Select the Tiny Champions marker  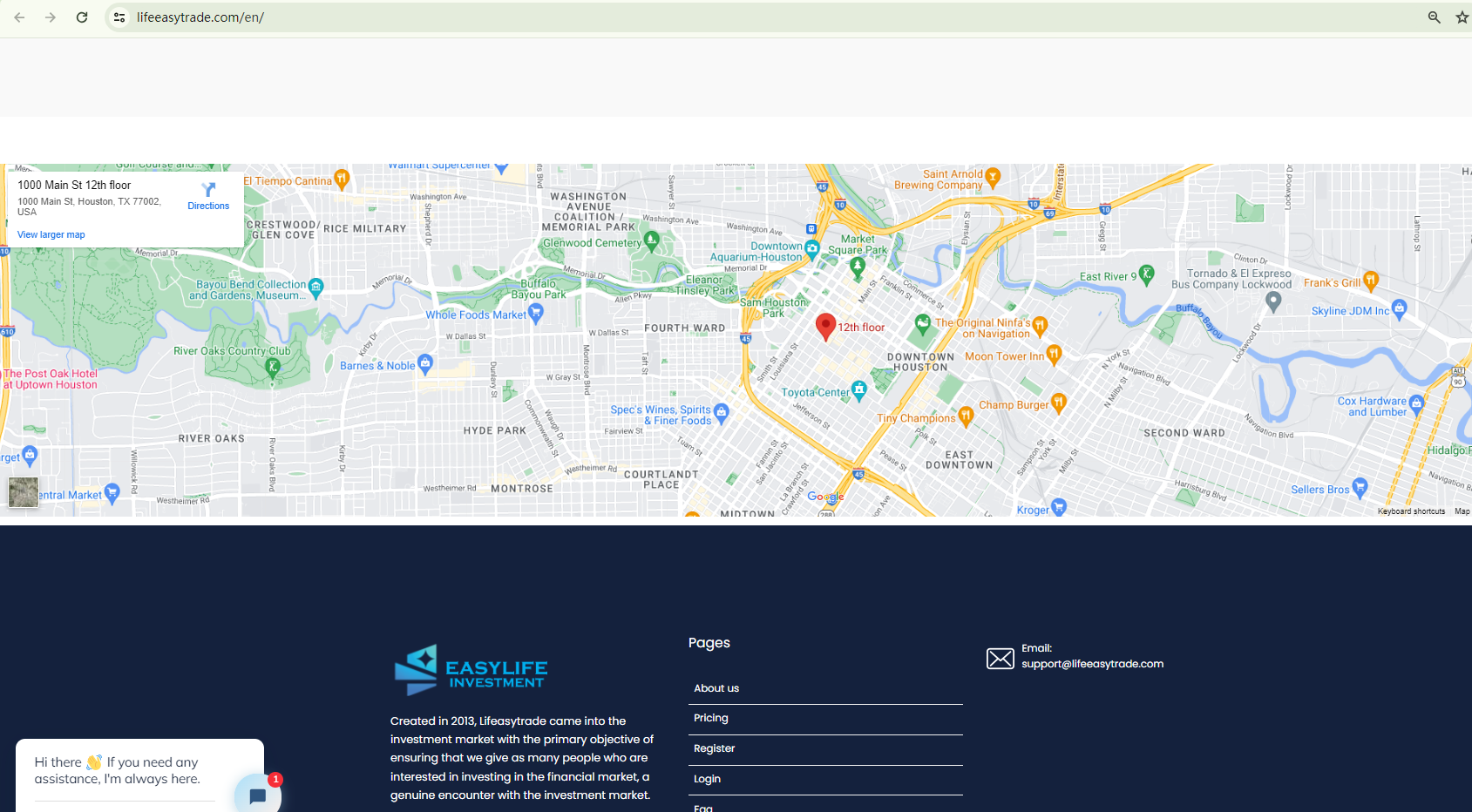click(966, 416)
